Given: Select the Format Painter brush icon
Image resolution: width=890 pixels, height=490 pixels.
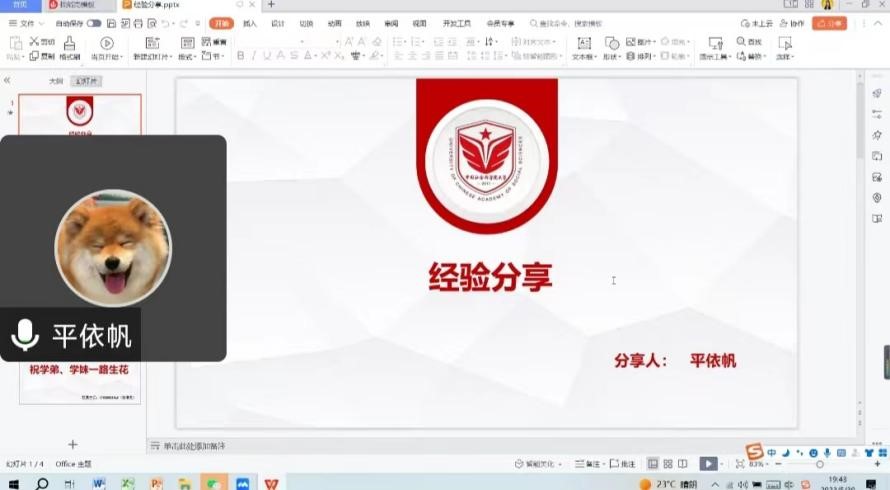Looking at the screenshot, I should click(69, 43).
